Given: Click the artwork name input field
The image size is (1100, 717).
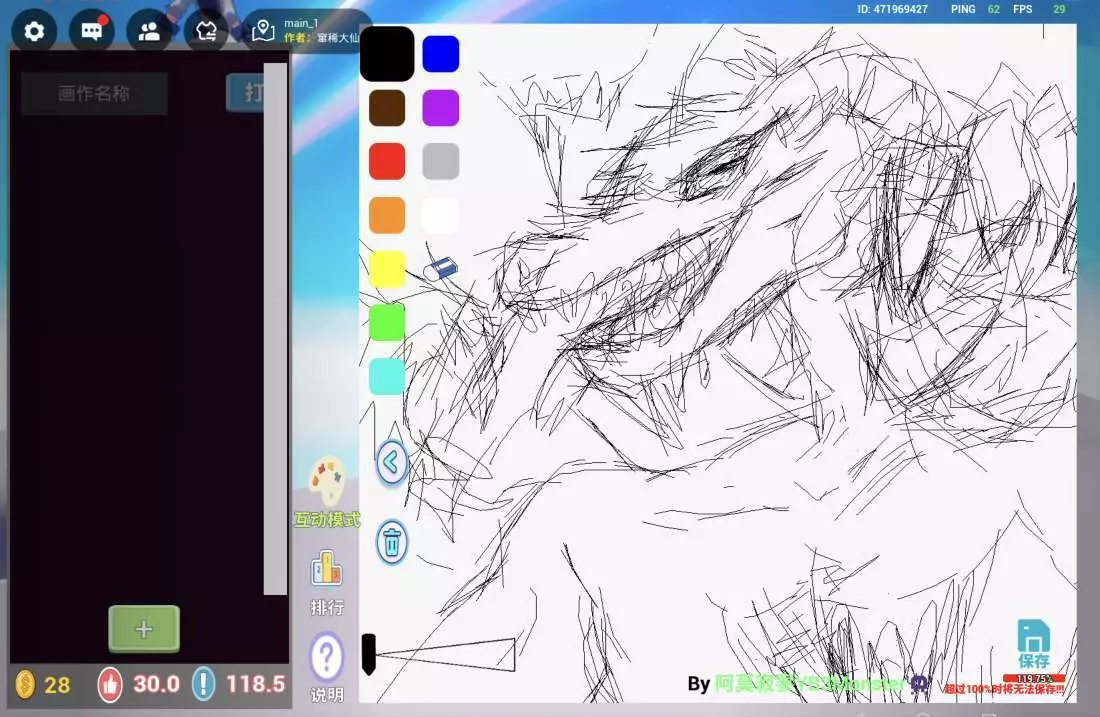Looking at the screenshot, I should point(94,94).
